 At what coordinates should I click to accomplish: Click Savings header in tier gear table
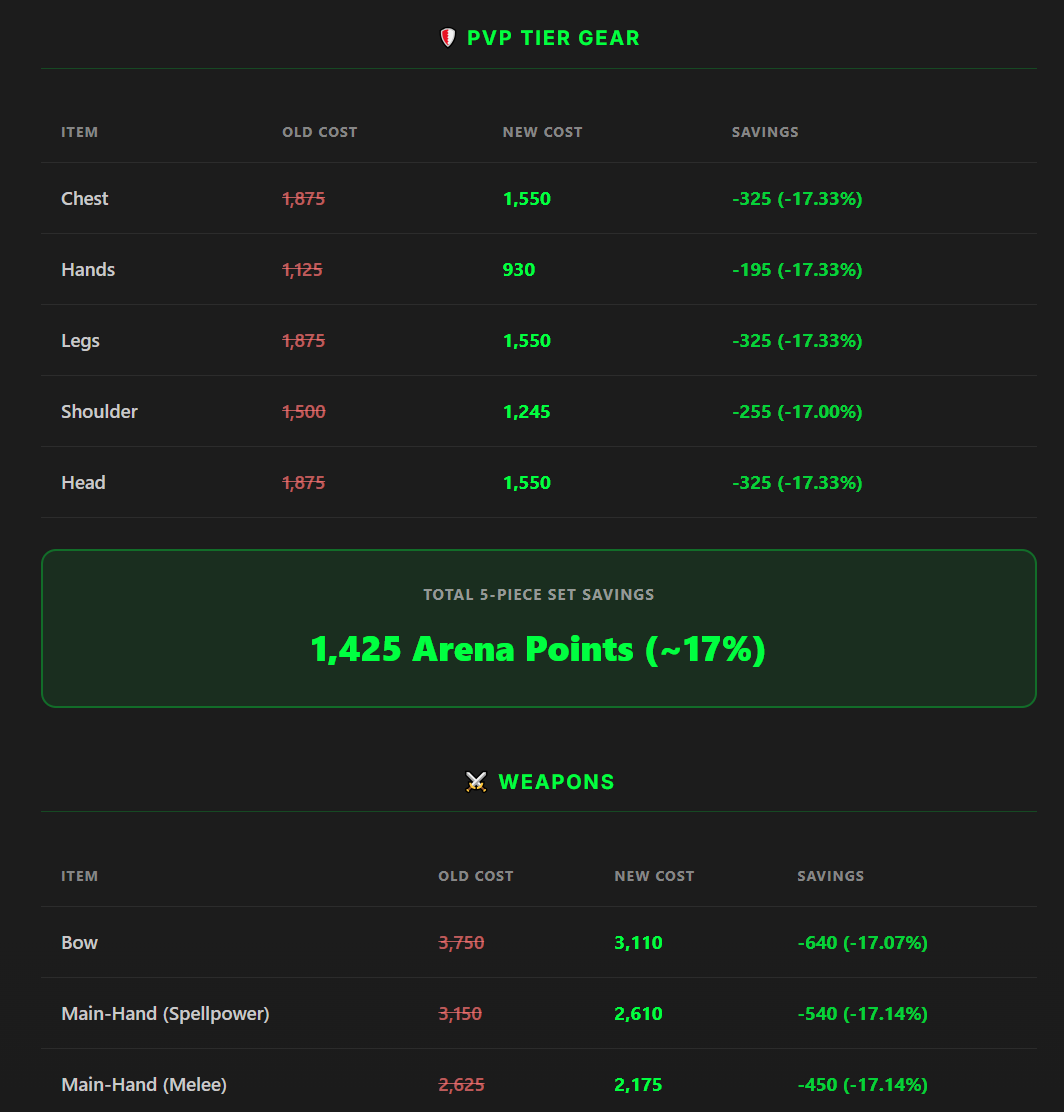[765, 132]
